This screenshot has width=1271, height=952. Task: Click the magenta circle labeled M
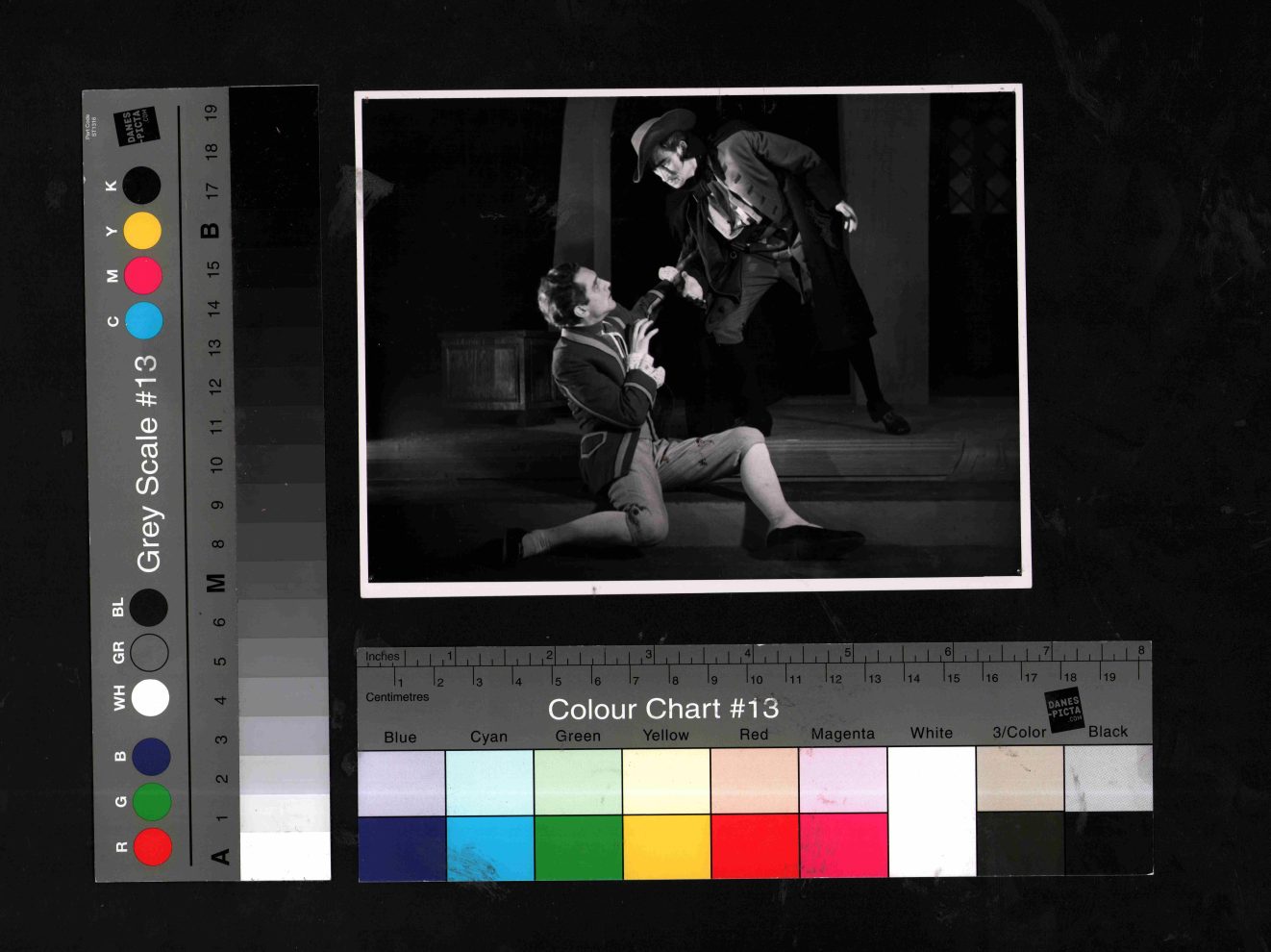coord(142,276)
